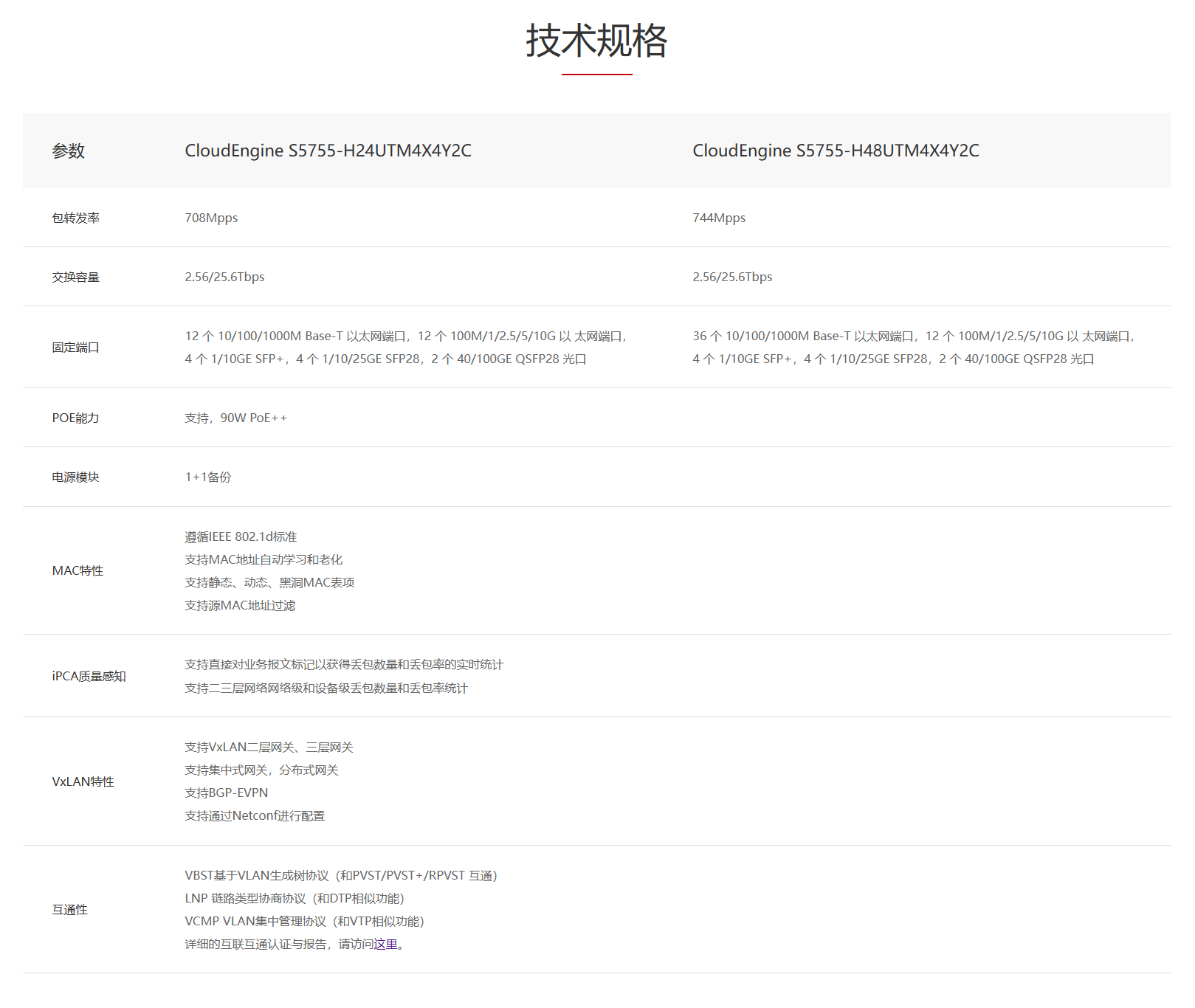Click the LNP 链路类型协商协议 line

click(x=295, y=899)
